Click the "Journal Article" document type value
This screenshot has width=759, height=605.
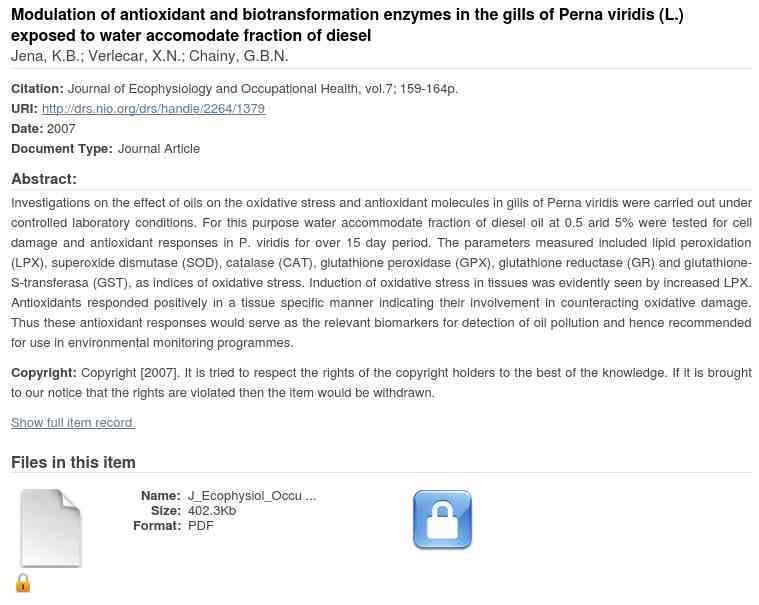(x=159, y=149)
